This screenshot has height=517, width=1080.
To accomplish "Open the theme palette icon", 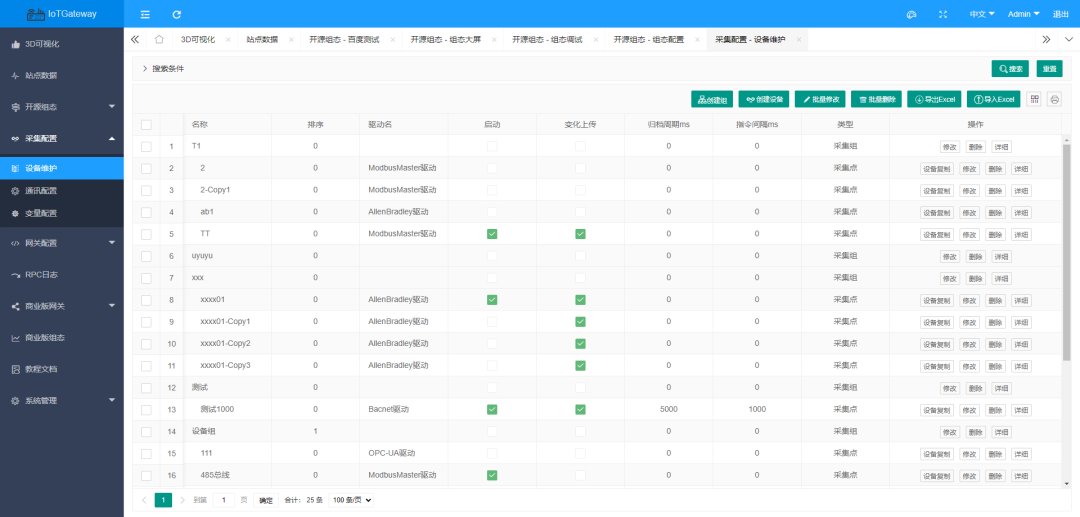I will (911, 14).
